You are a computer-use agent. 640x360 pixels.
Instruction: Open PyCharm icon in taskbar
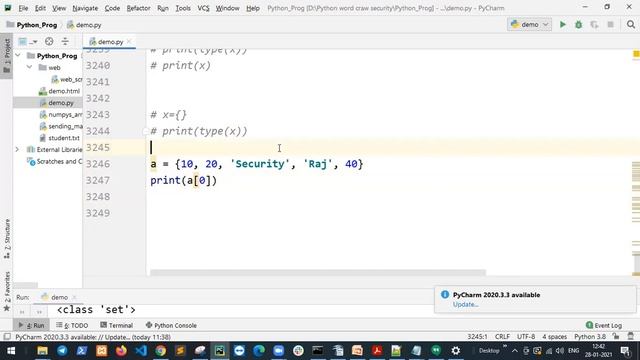pyautogui.click(x=220, y=351)
